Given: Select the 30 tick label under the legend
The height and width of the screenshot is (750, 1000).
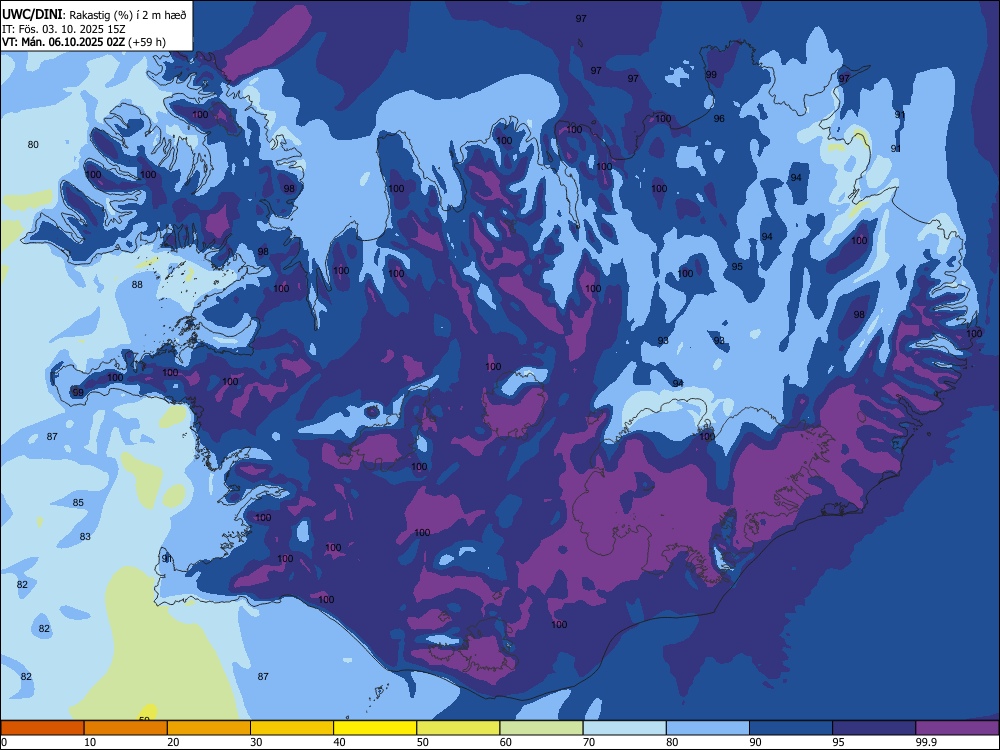Looking at the screenshot, I should coord(256,742).
